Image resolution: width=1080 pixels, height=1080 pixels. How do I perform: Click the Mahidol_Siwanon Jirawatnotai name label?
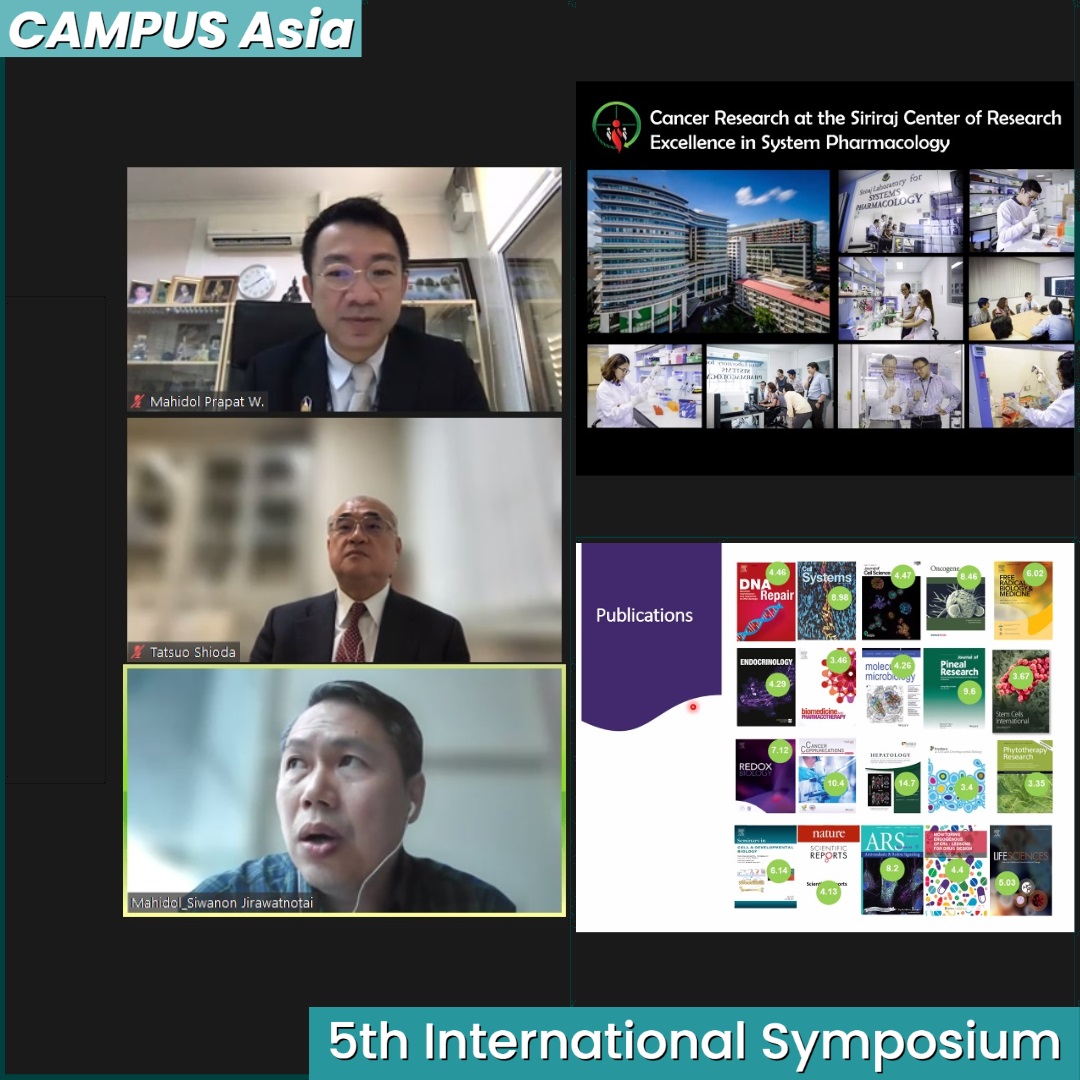click(222, 903)
